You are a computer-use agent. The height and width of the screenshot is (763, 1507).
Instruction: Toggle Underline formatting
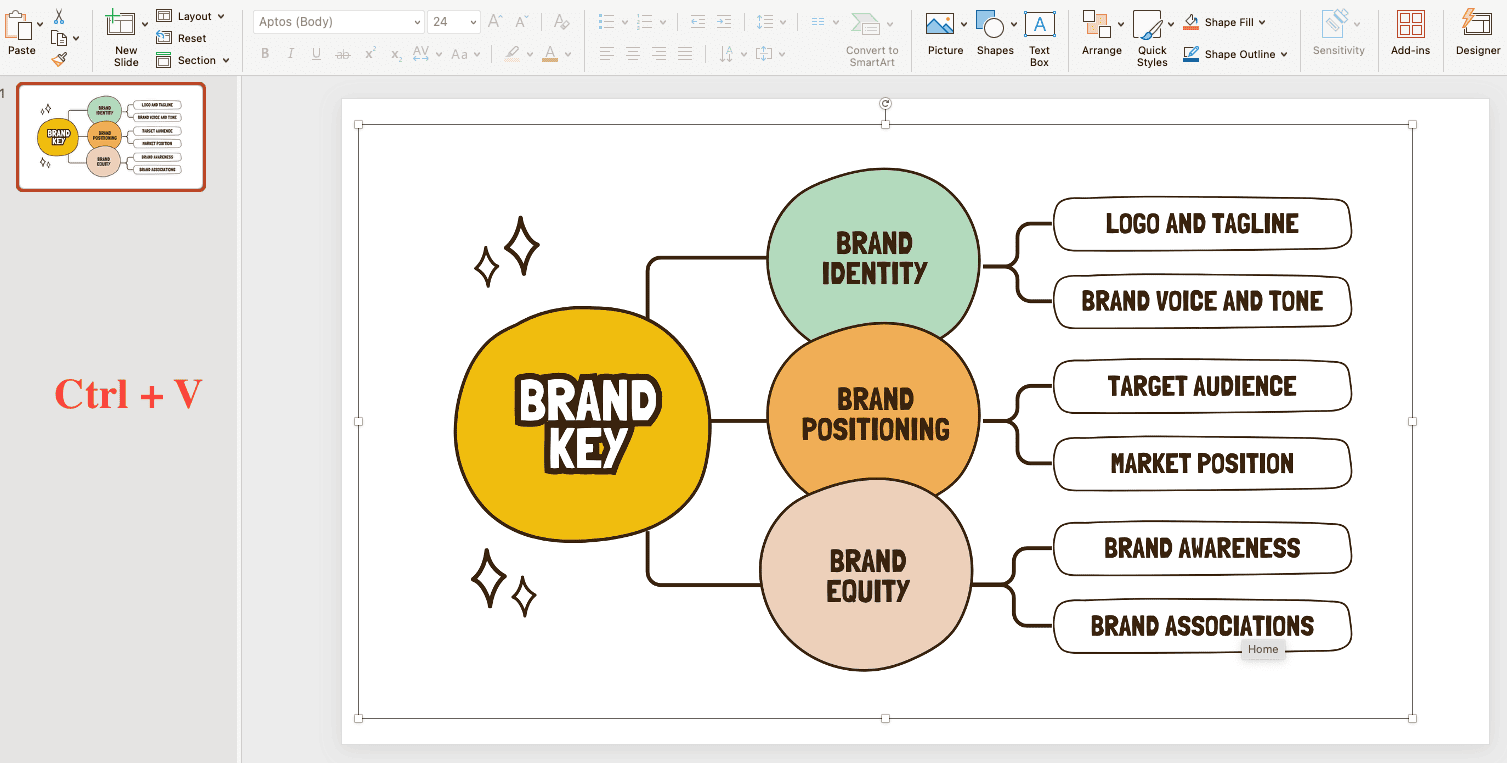click(317, 54)
